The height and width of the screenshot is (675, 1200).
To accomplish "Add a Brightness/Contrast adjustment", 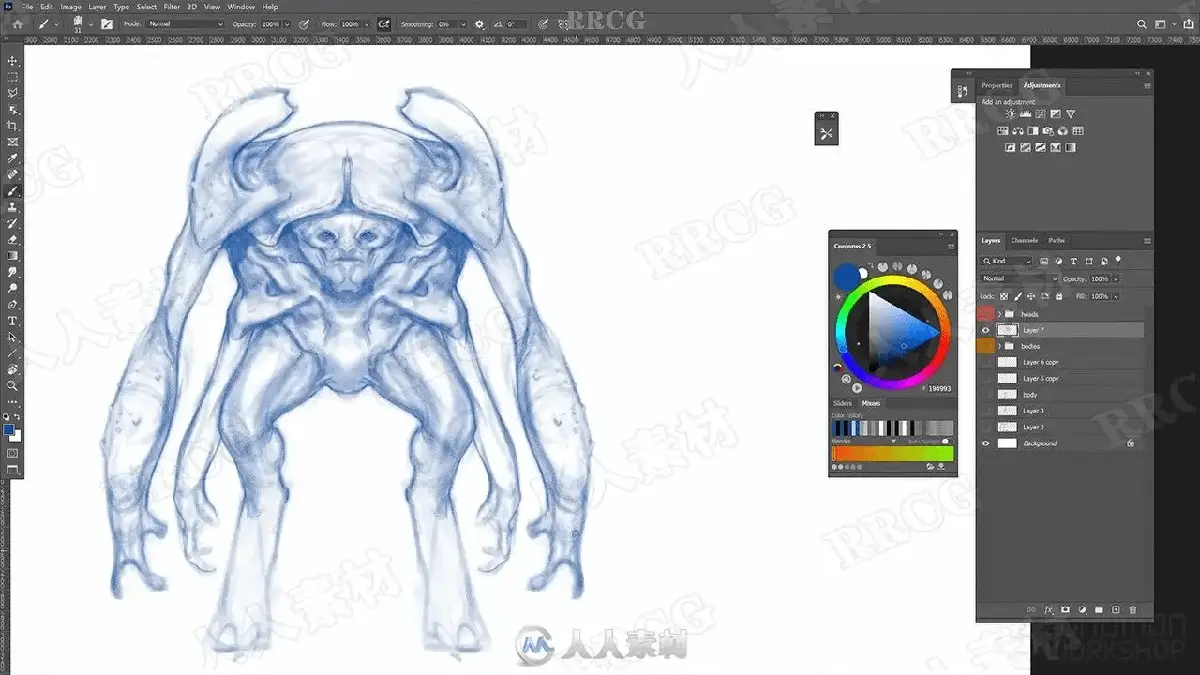I will click(1010, 115).
